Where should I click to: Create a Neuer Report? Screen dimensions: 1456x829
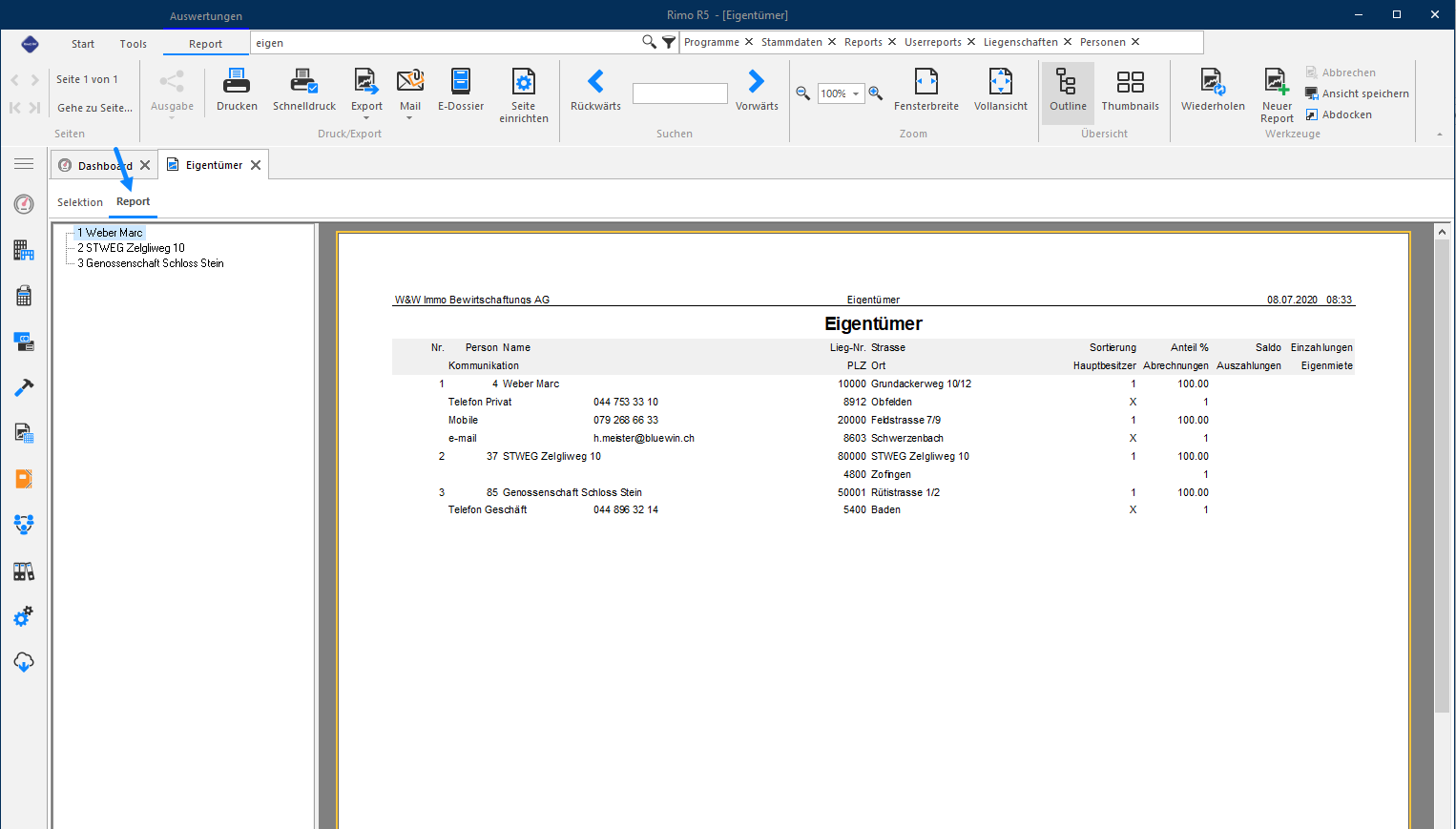point(1277,95)
